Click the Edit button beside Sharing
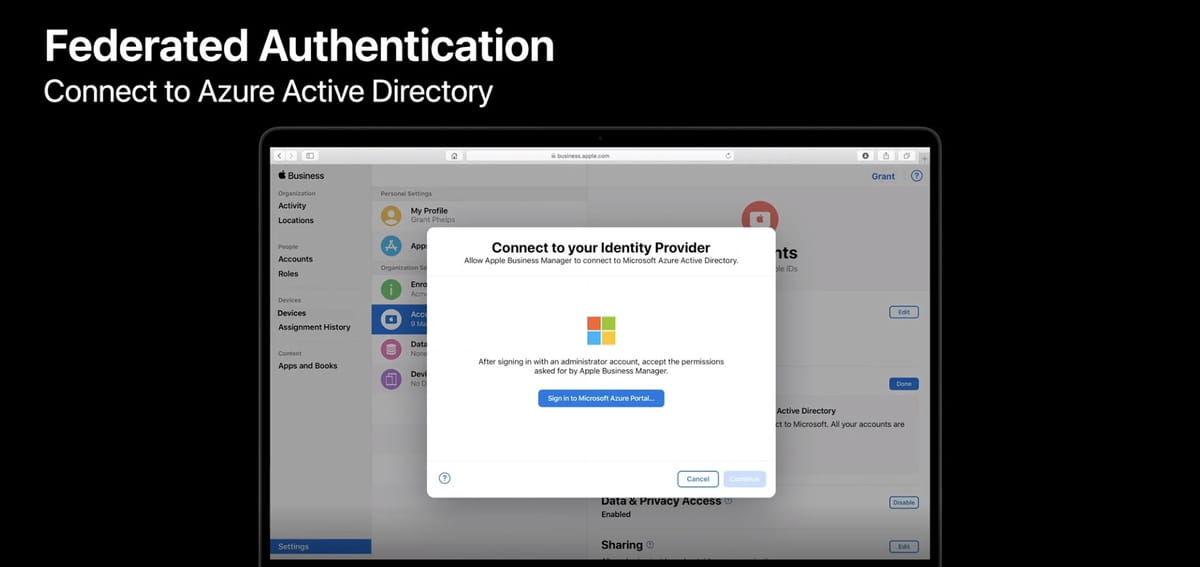Image resolution: width=1200 pixels, height=567 pixels. [x=904, y=547]
